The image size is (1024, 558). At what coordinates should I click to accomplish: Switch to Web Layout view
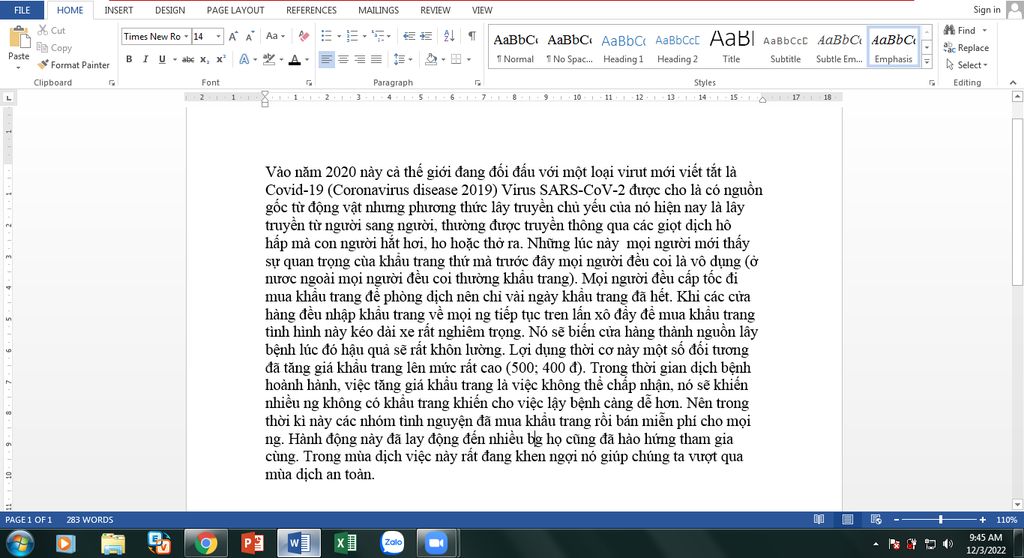876,519
